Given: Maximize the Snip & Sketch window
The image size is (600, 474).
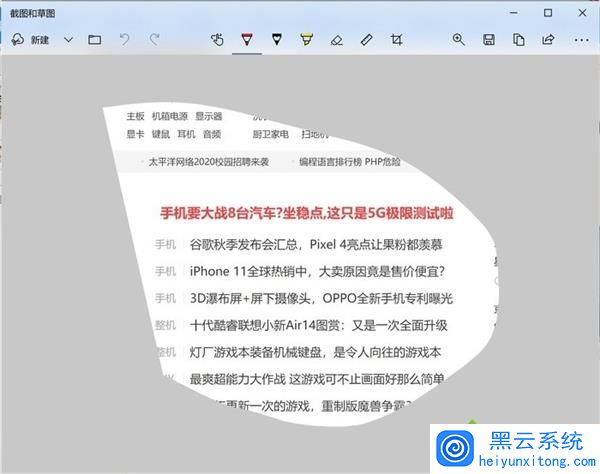Looking at the screenshot, I should (547, 13).
